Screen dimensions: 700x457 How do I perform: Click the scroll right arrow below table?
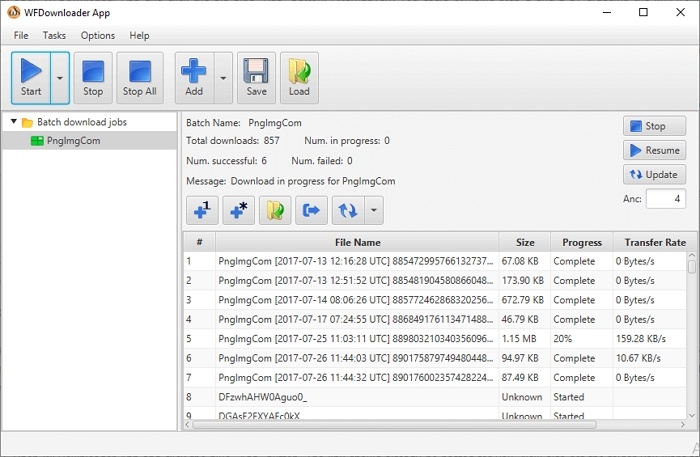click(x=682, y=424)
